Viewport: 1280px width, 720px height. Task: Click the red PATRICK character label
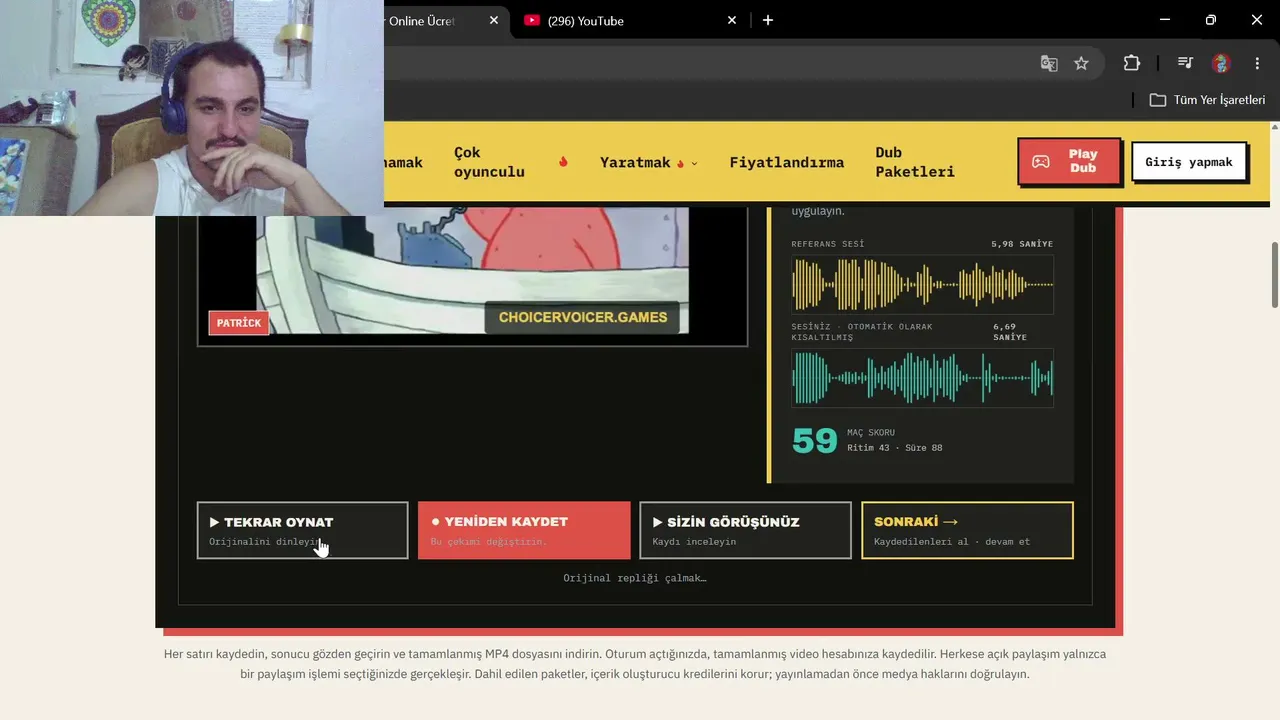(x=239, y=323)
